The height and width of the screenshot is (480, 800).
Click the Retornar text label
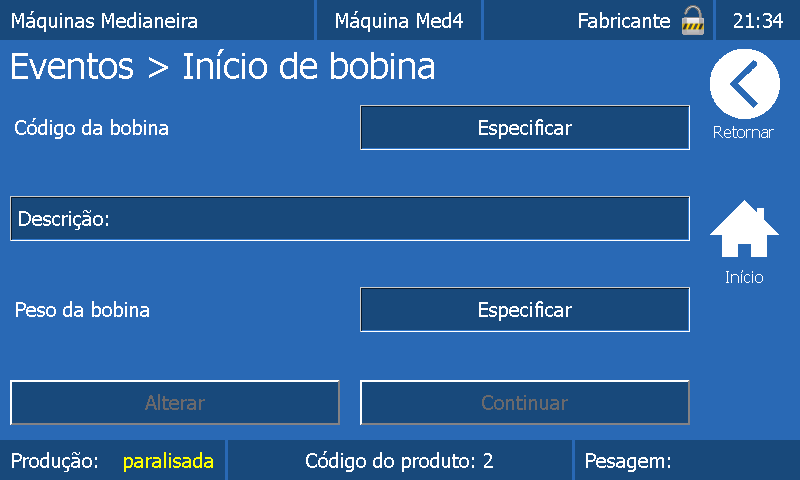point(743,133)
